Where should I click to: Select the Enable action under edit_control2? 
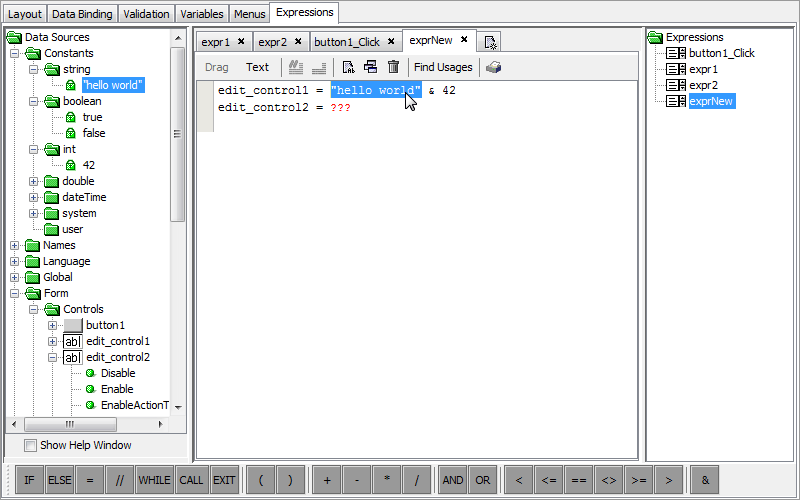[116, 389]
